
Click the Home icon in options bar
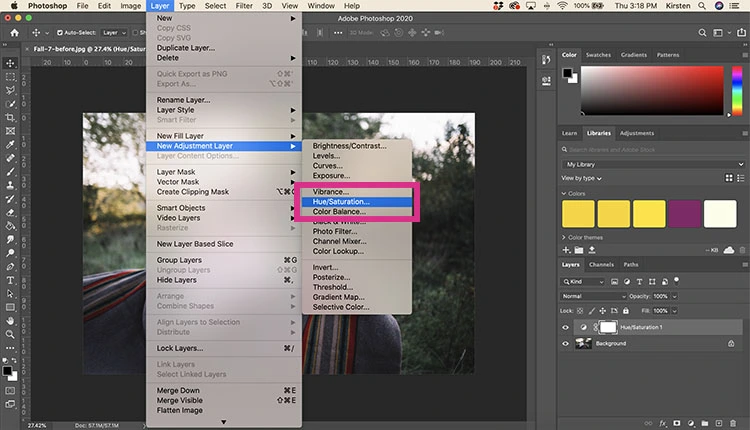(15, 33)
